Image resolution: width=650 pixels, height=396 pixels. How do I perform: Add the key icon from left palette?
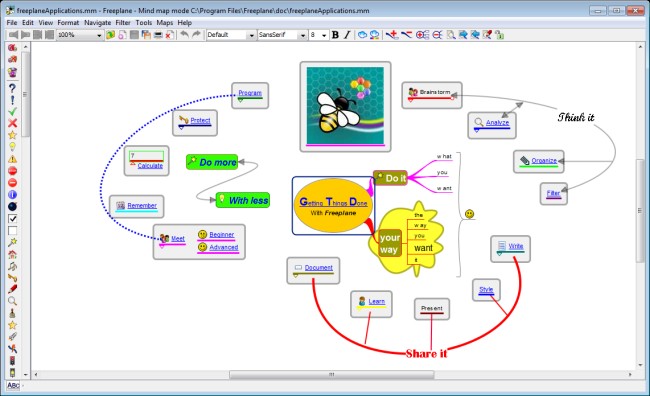pos(12,278)
